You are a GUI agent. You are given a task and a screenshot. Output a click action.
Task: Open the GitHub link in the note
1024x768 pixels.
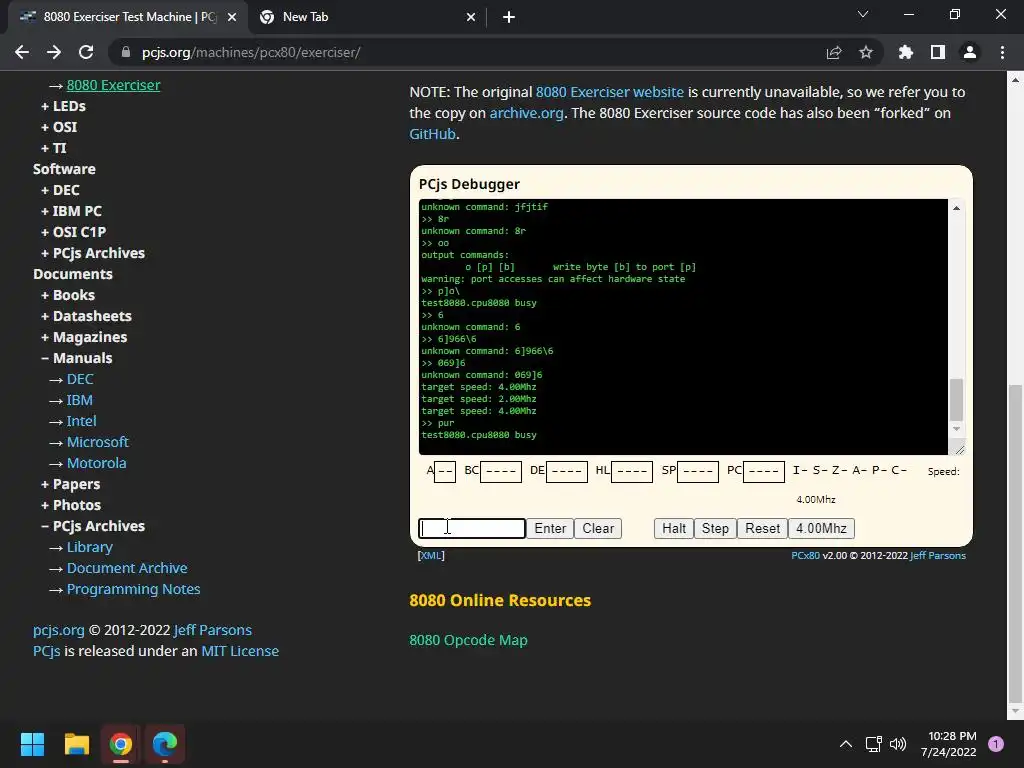click(432, 134)
